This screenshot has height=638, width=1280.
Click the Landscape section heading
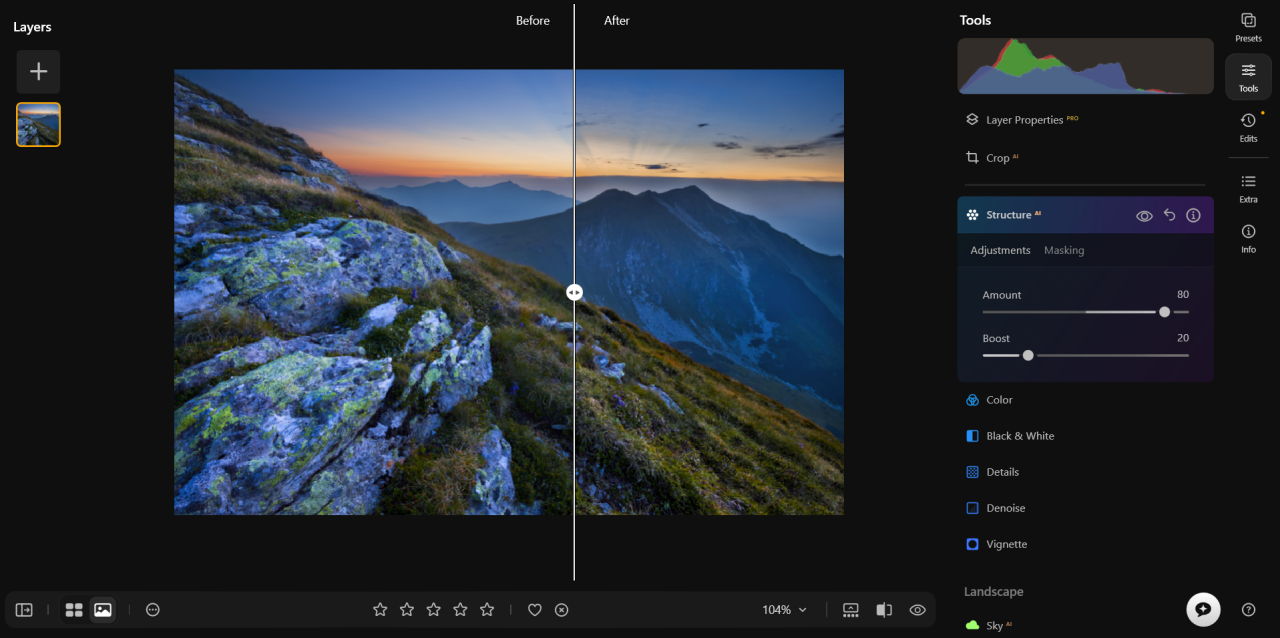[993, 591]
